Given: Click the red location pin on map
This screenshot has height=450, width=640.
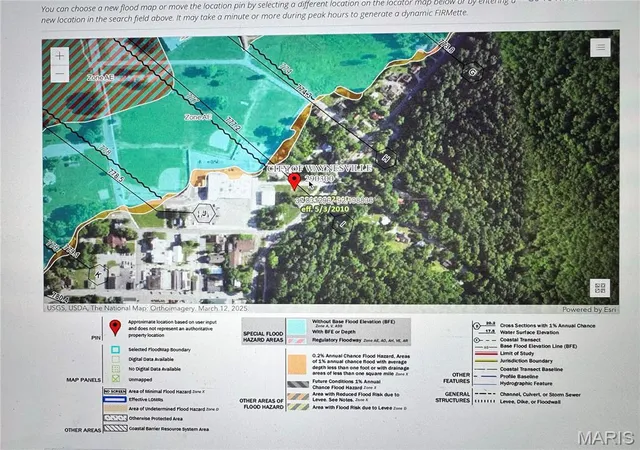Looking at the screenshot, I should pyautogui.click(x=294, y=181).
